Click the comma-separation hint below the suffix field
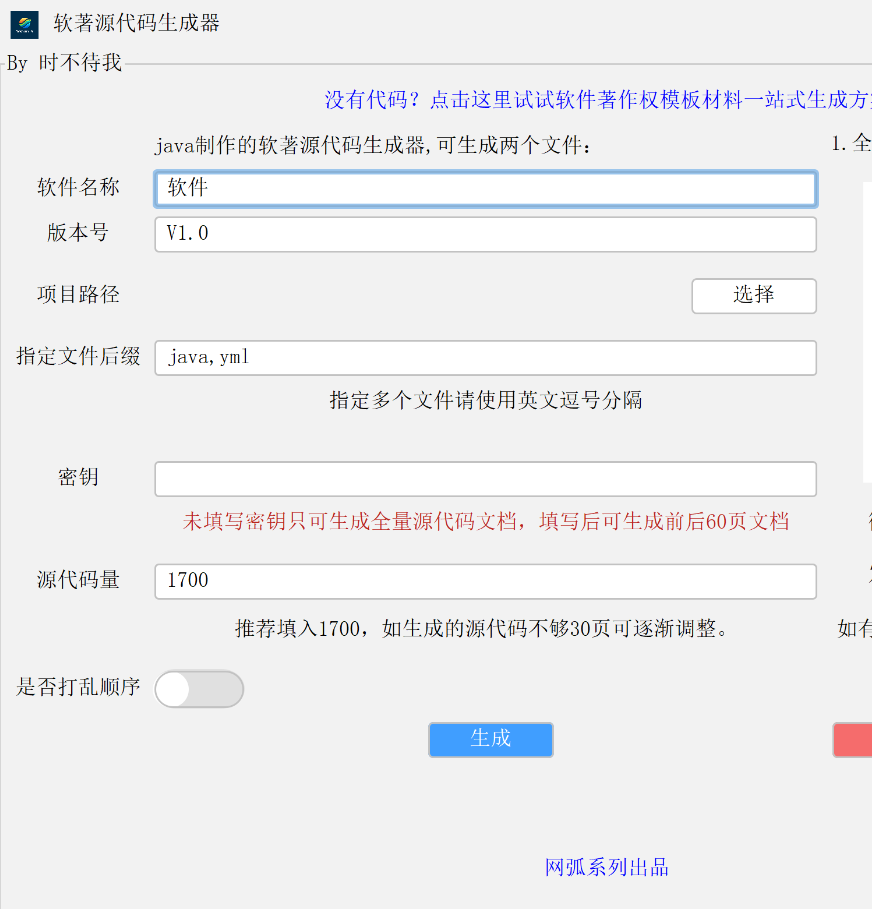Viewport: 872px width, 909px height. pos(485,400)
